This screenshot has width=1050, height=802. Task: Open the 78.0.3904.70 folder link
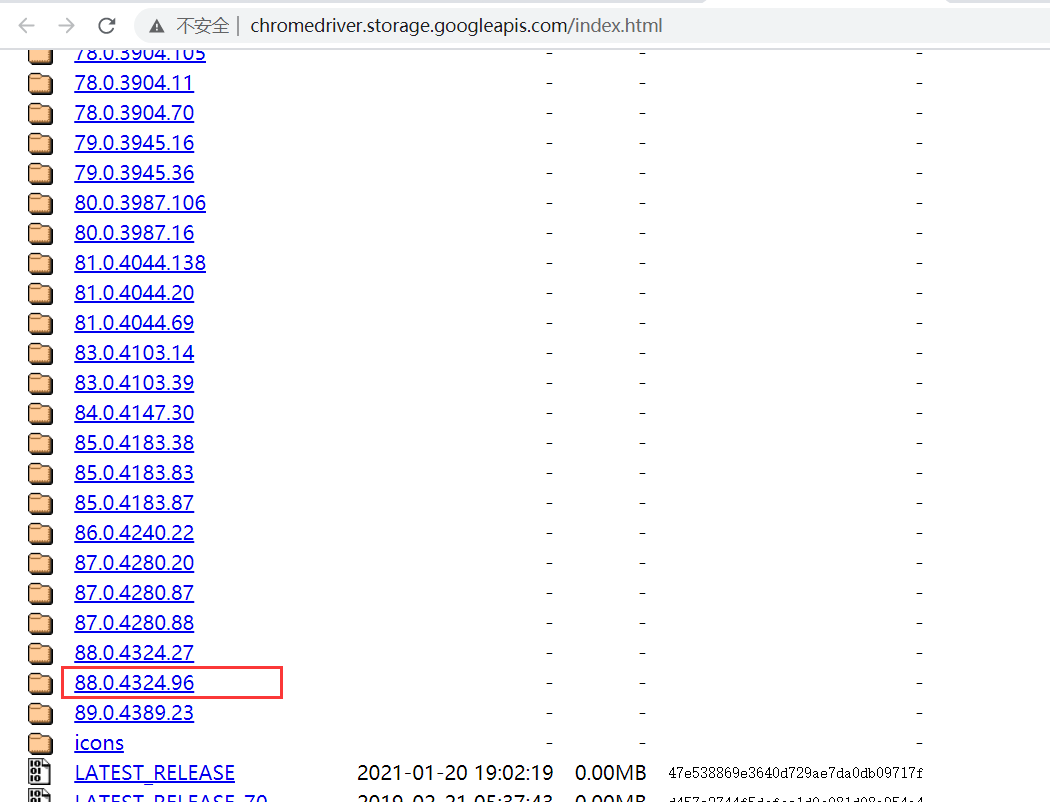[x=134, y=113]
